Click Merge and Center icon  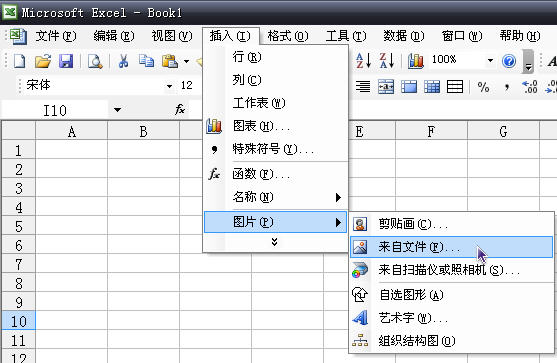point(386,86)
